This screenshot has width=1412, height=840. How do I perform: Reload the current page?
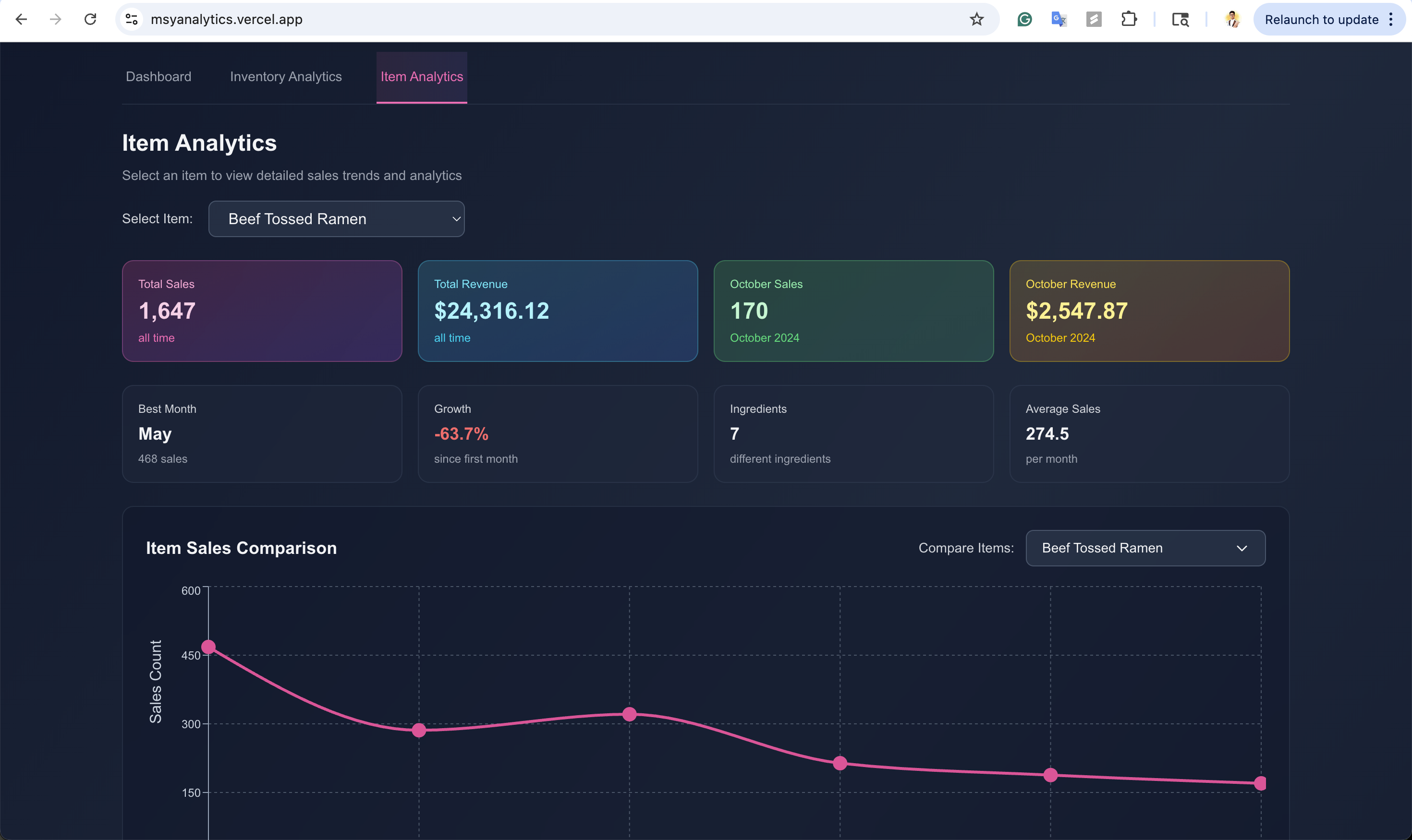click(x=91, y=19)
